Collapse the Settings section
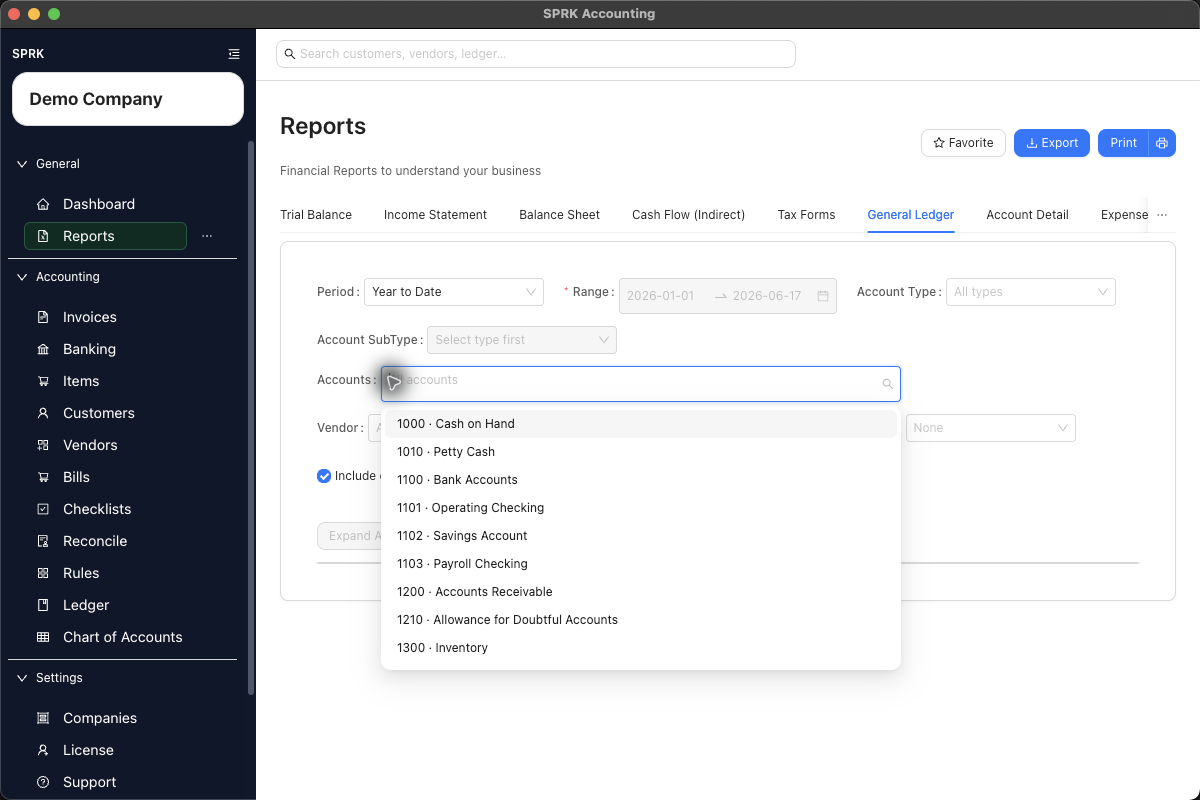The width and height of the screenshot is (1200, 800). (22, 678)
